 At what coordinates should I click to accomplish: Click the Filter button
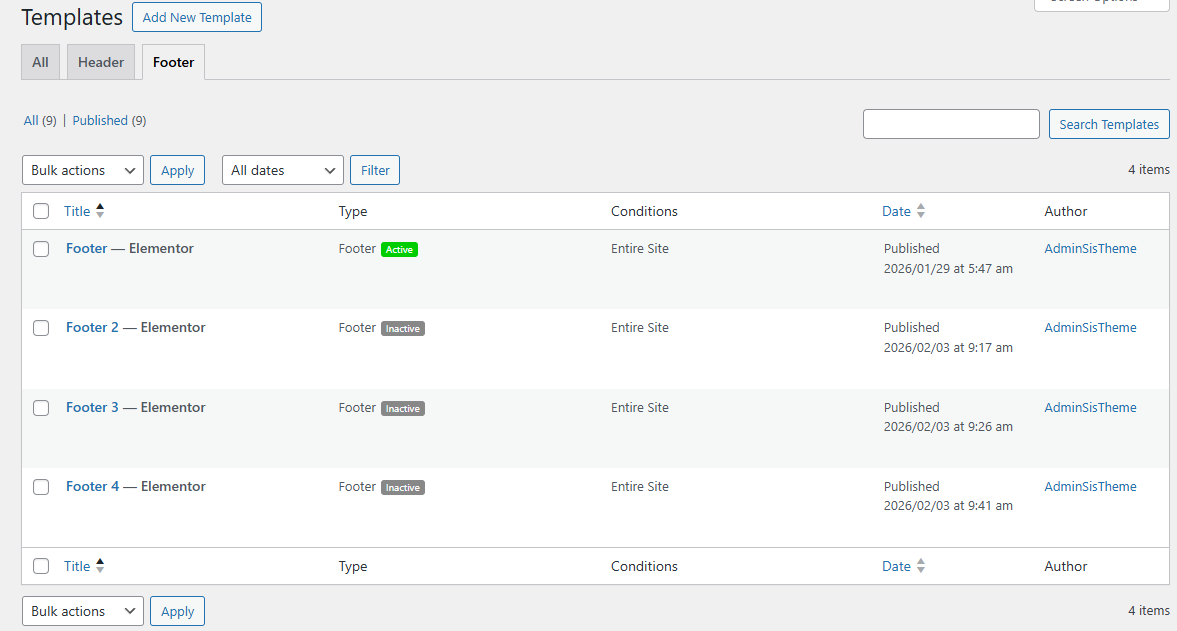pos(374,170)
